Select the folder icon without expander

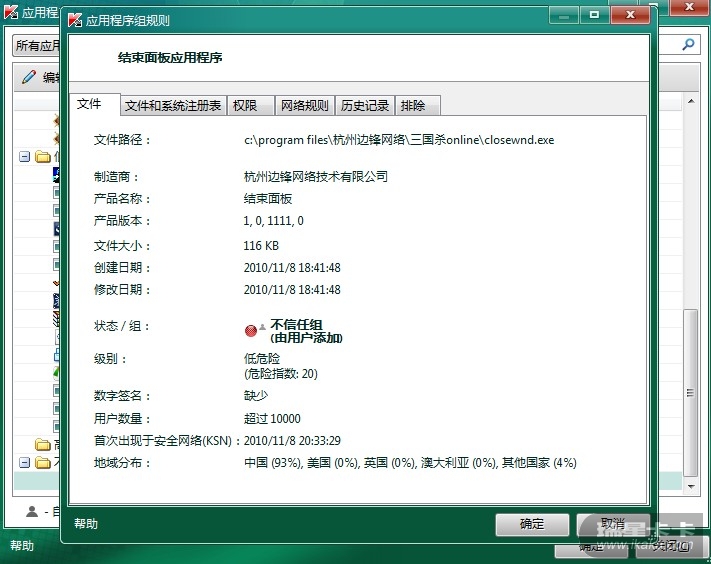[x=43, y=444]
